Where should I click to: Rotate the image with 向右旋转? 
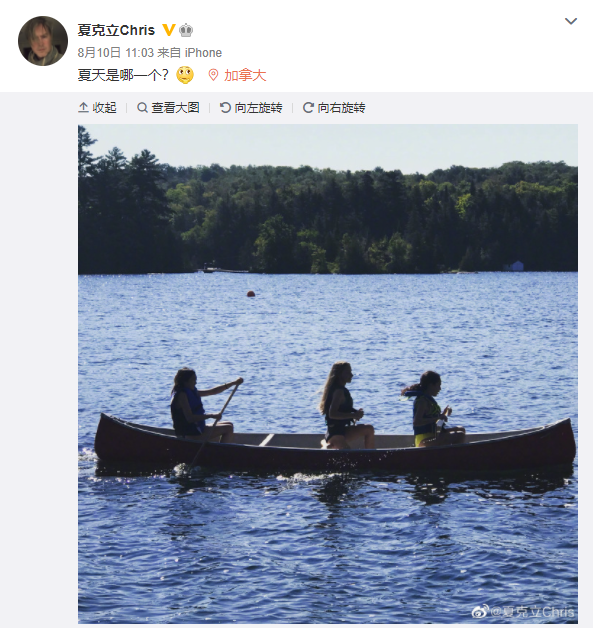334,108
